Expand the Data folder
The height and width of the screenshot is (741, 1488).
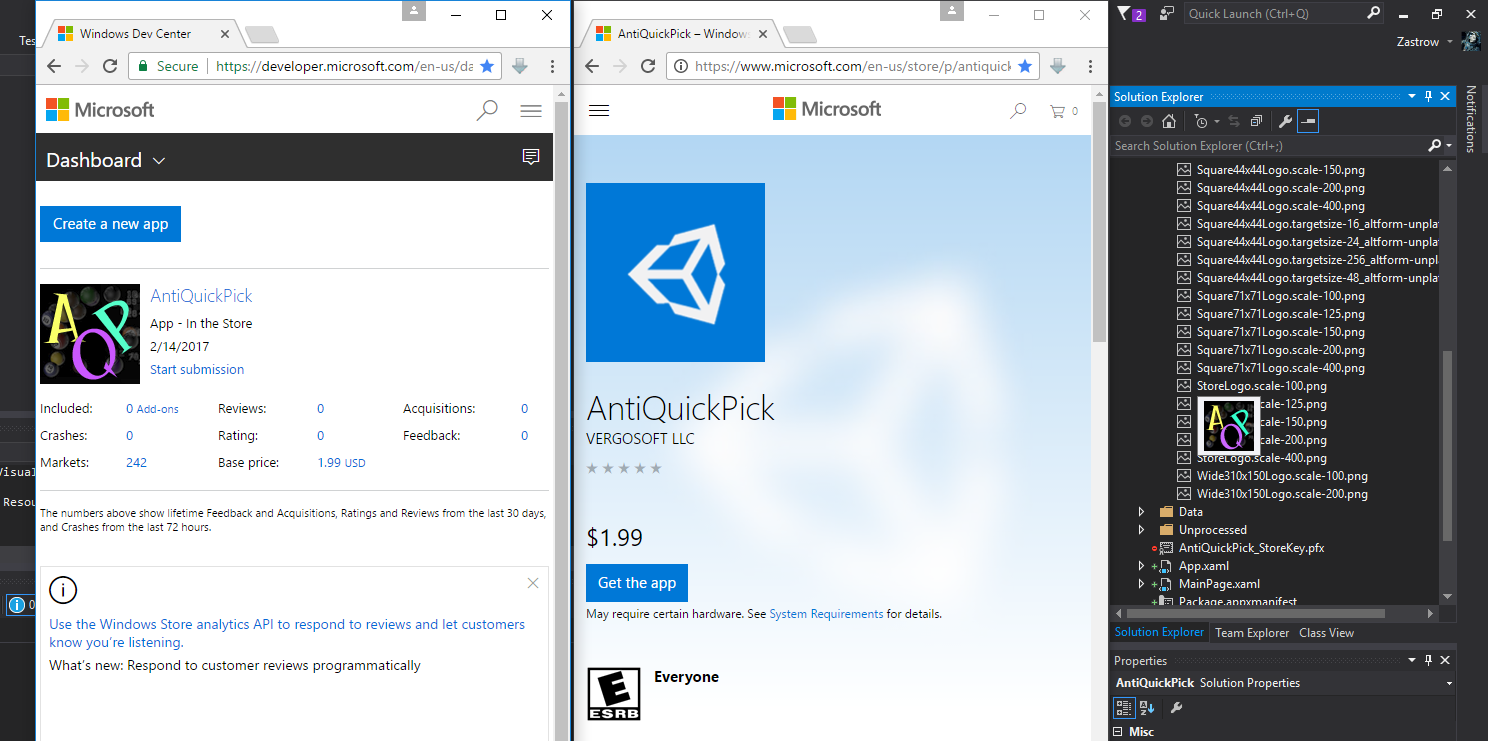1141,512
